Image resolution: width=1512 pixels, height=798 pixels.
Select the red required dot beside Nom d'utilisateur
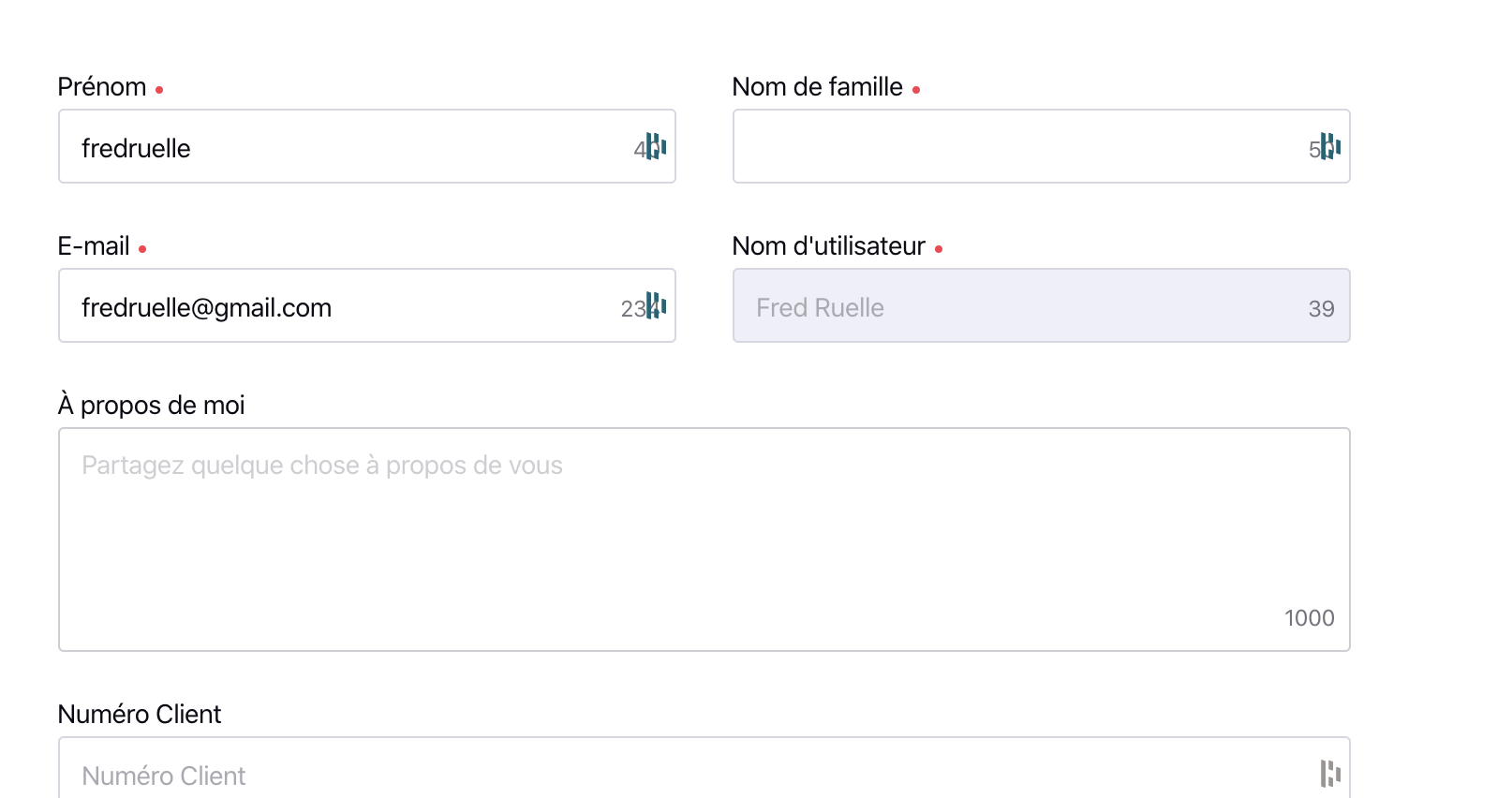point(938,249)
